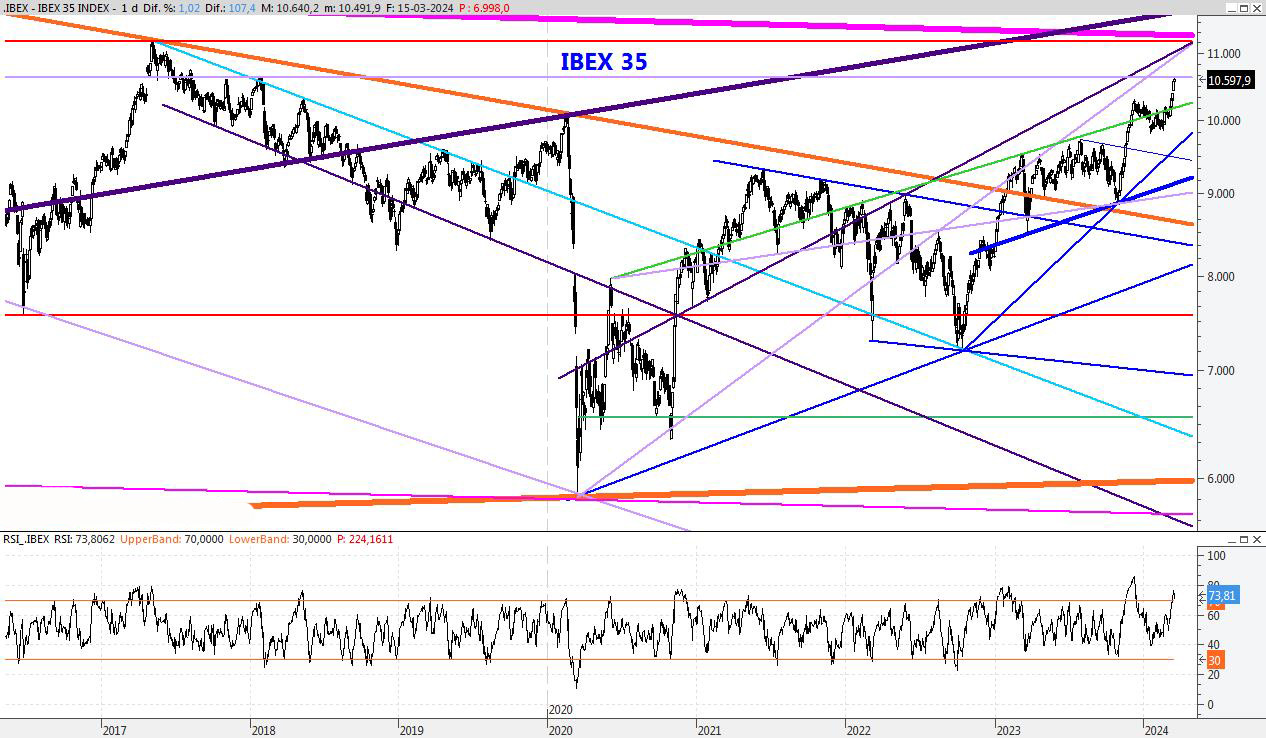Viewport: 1266px width, 738px height.
Task: Select the green horizontal line near 6.500
Action: 900,417
